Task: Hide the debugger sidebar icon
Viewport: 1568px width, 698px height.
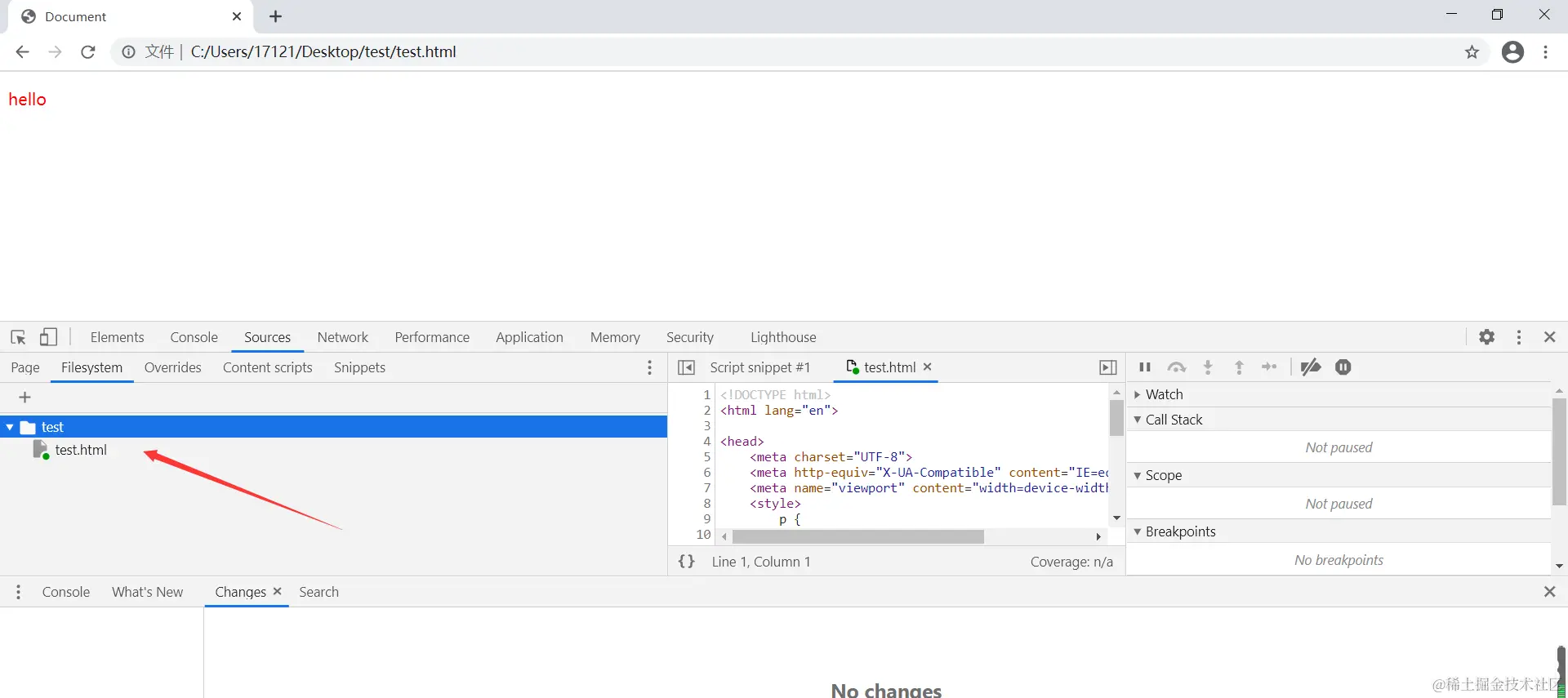Action: tap(1107, 367)
